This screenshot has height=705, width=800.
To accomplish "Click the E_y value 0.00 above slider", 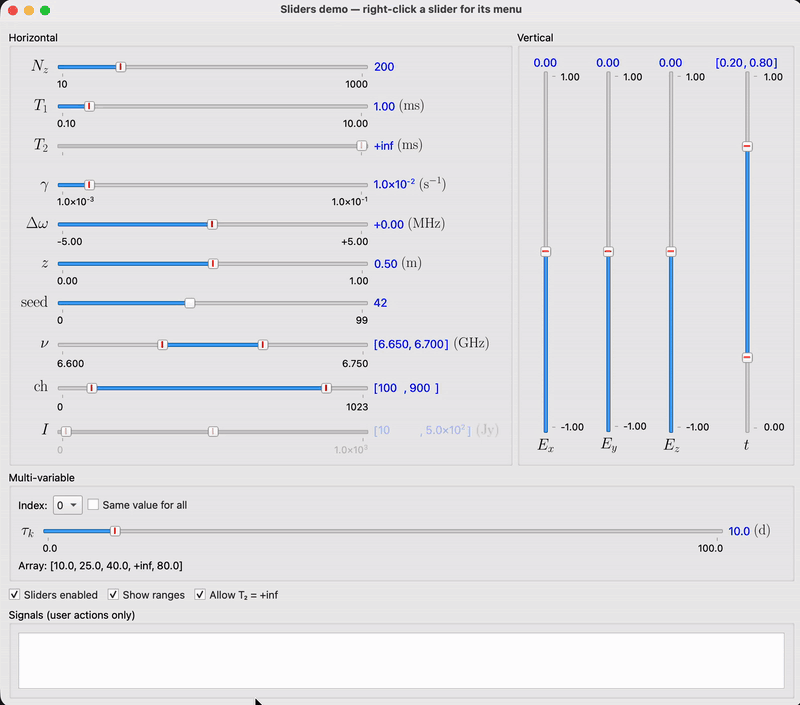I will 608,63.
